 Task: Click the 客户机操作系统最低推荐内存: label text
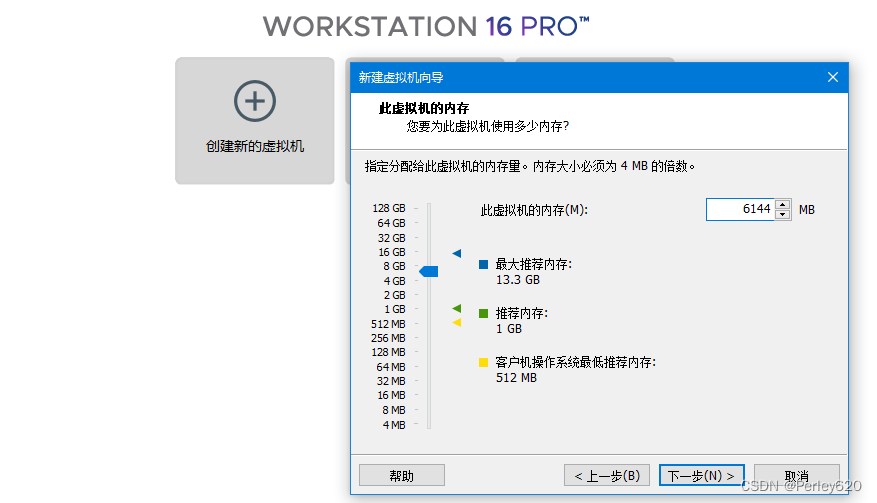pyautogui.click(x=576, y=363)
